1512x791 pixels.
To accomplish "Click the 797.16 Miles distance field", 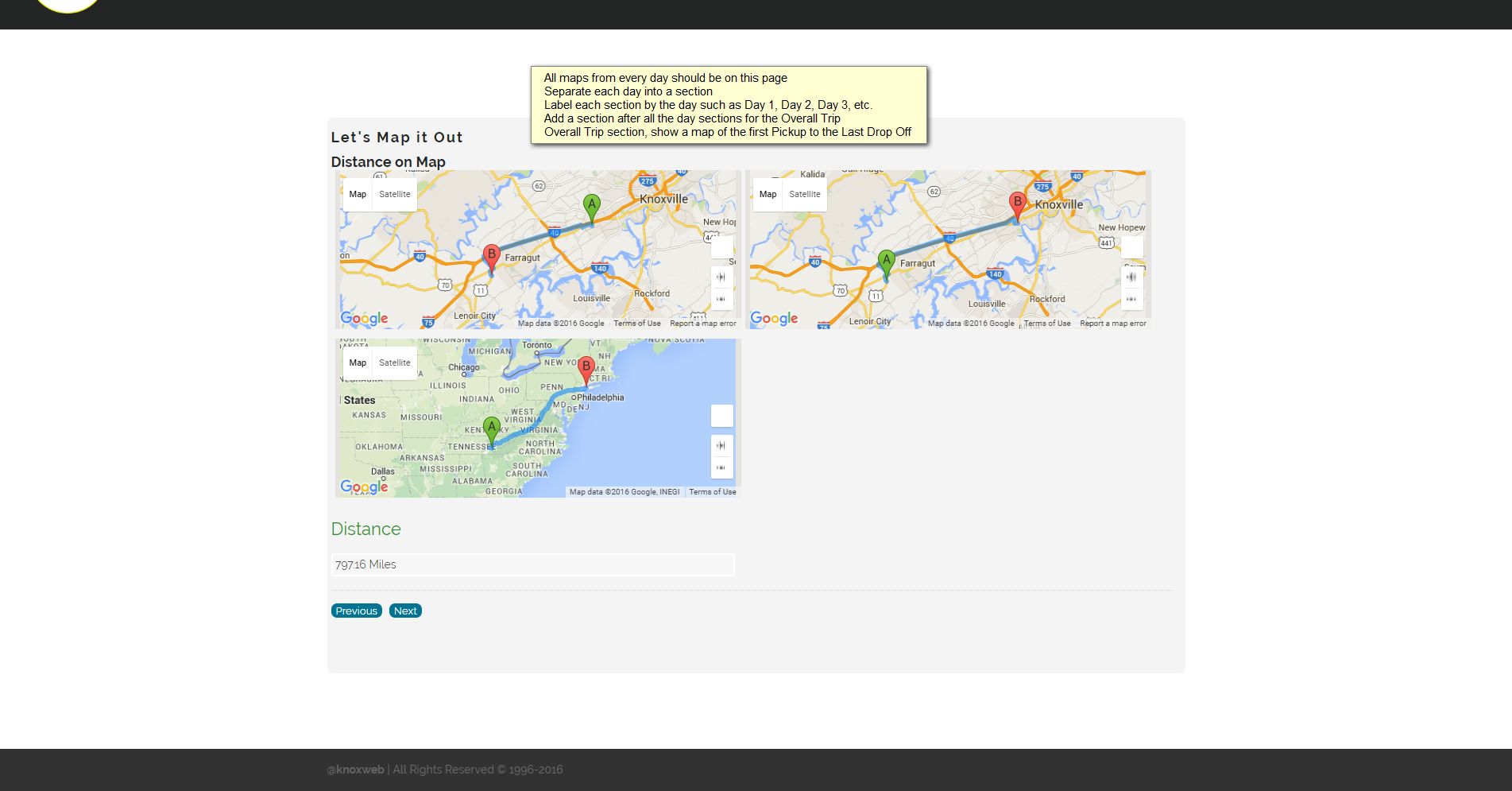I will click(532, 564).
